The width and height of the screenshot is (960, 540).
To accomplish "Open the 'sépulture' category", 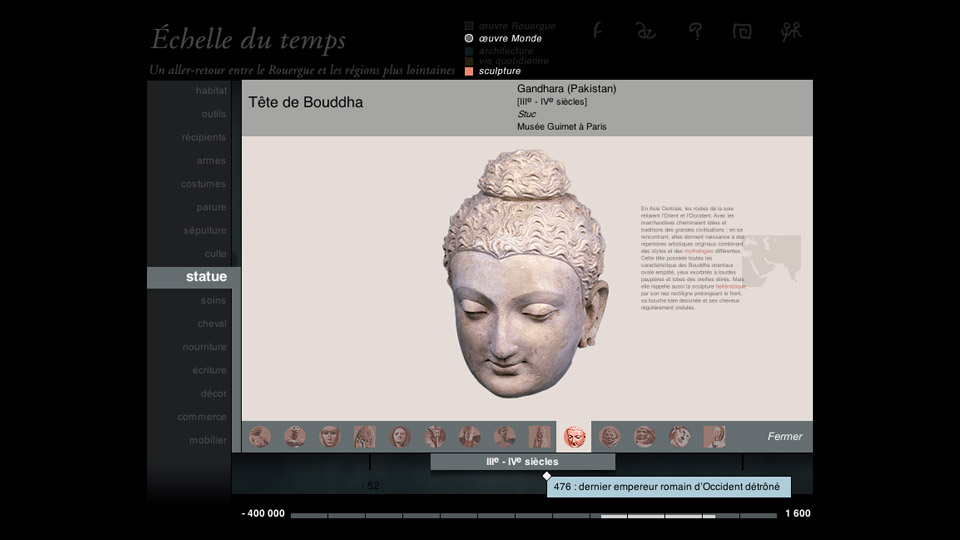I will (204, 230).
